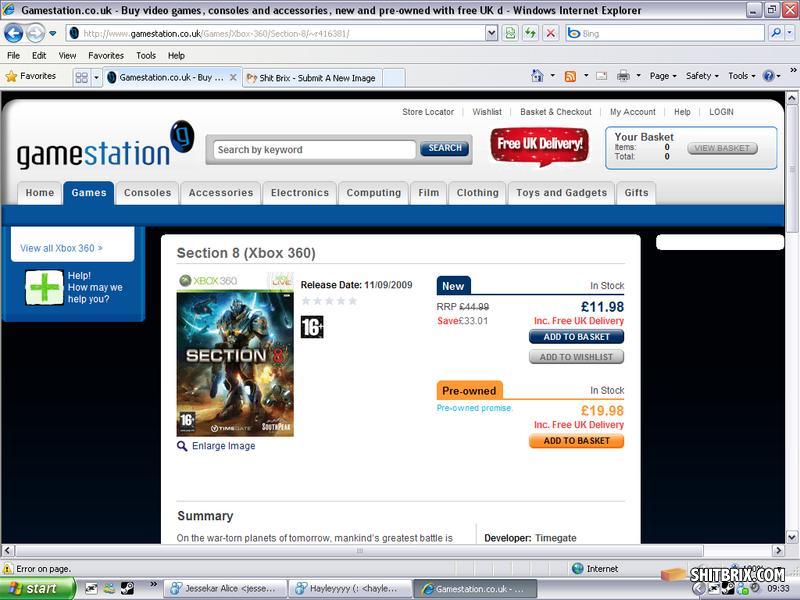Screen dimensions: 800x600
Task: Click the blue Help question mark icon
Action: 768,76
